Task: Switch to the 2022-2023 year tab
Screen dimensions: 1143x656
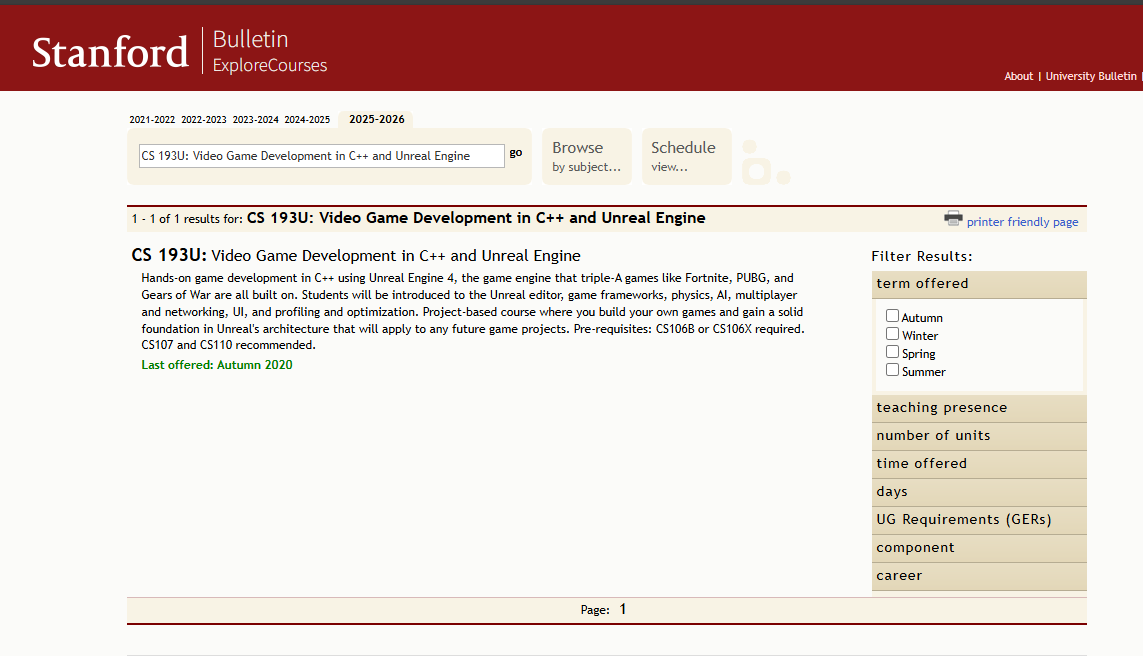Action: (204, 120)
